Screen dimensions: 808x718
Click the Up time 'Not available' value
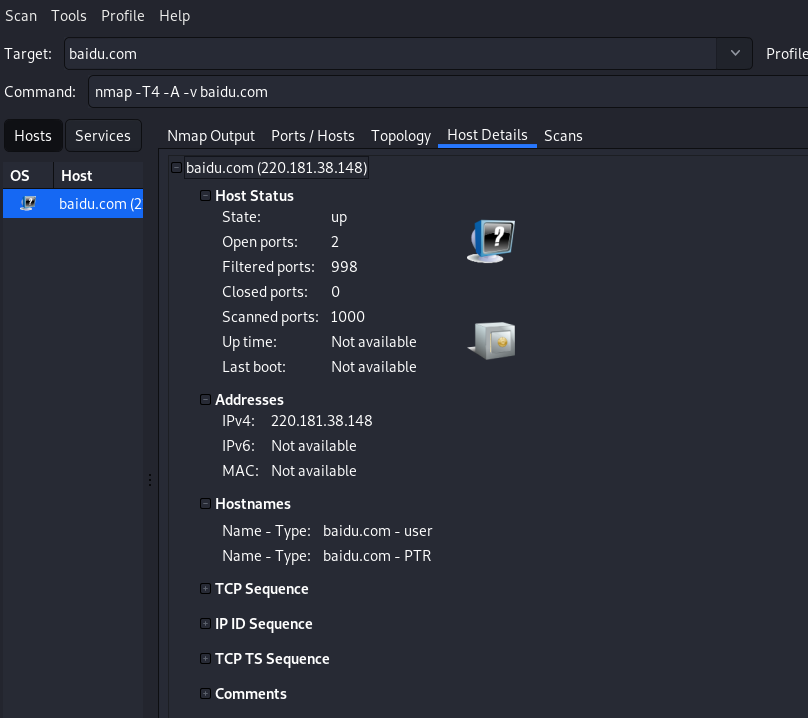pyautogui.click(x=374, y=342)
